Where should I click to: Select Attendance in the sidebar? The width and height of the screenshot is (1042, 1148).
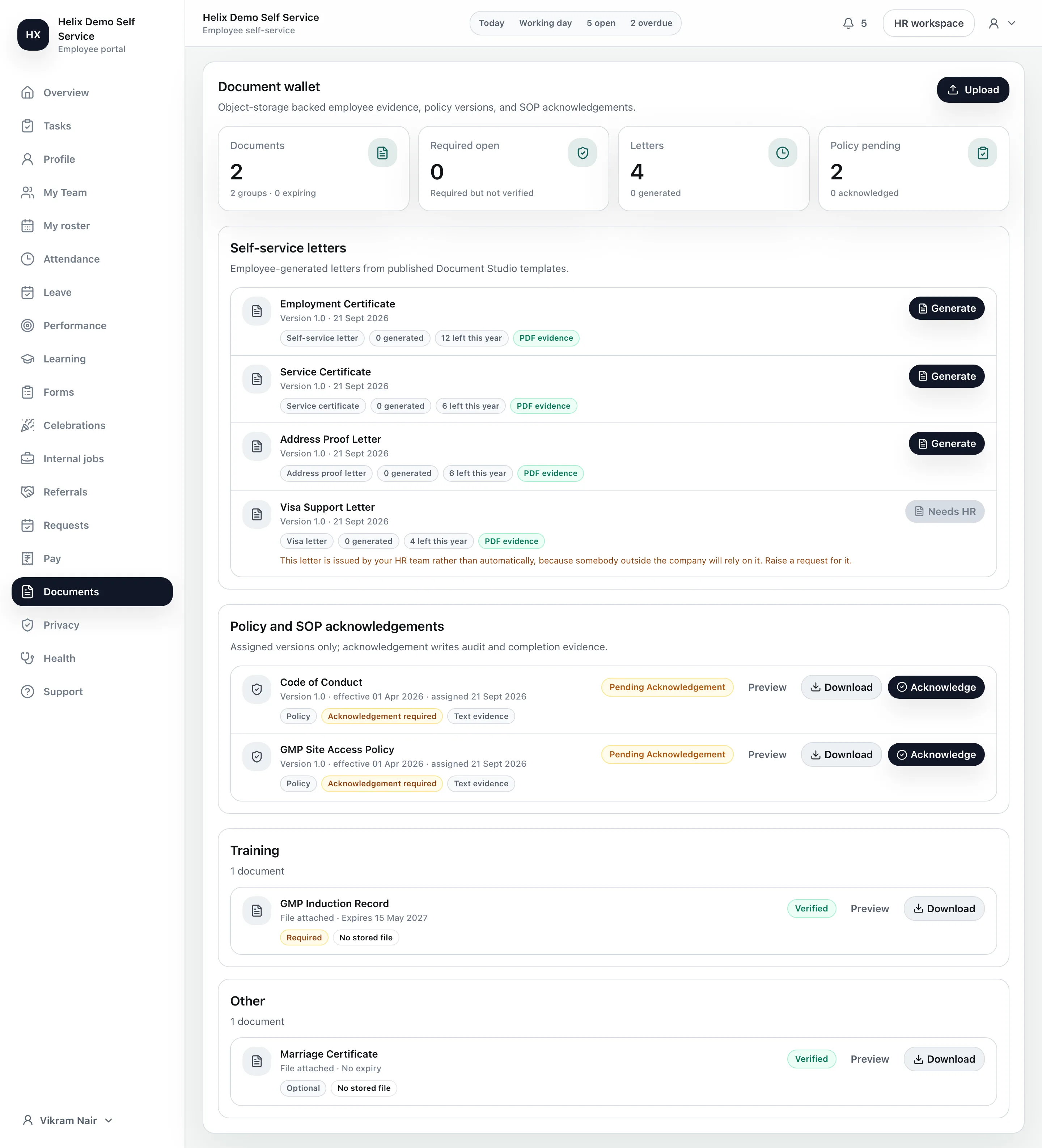click(92, 259)
